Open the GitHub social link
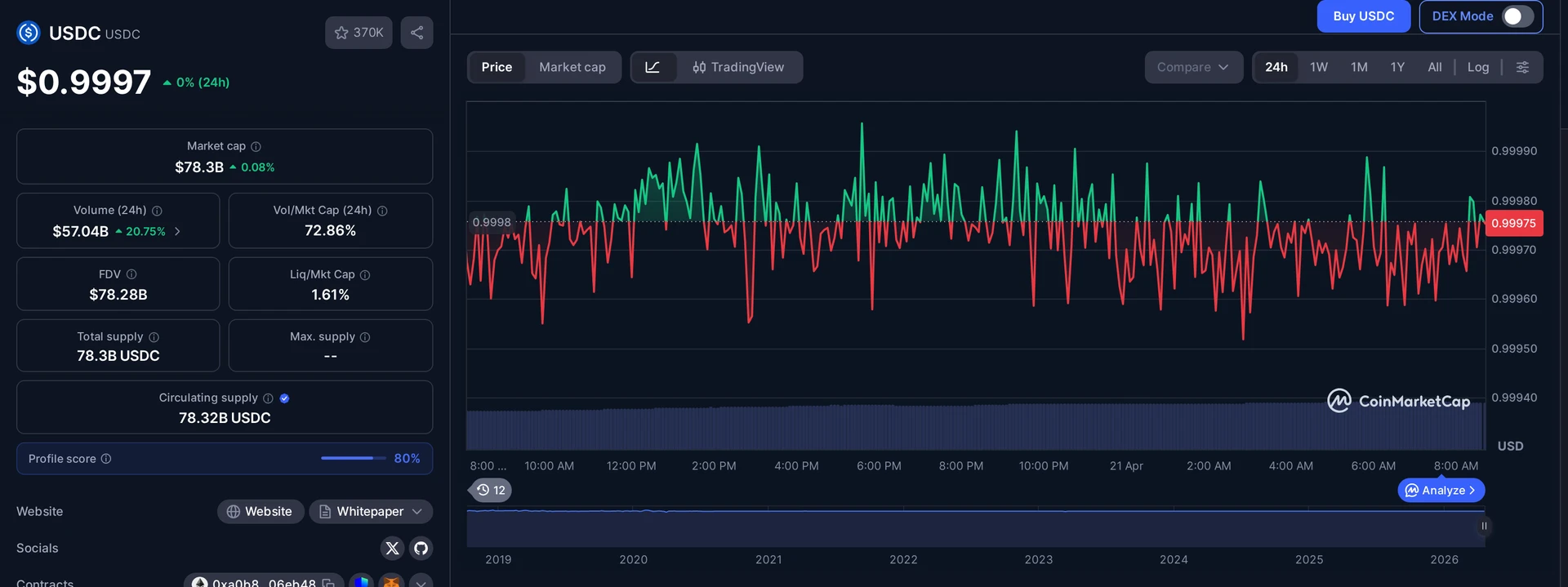Image resolution: width=1568 pixels, height=587 pixels. point(421,548)
